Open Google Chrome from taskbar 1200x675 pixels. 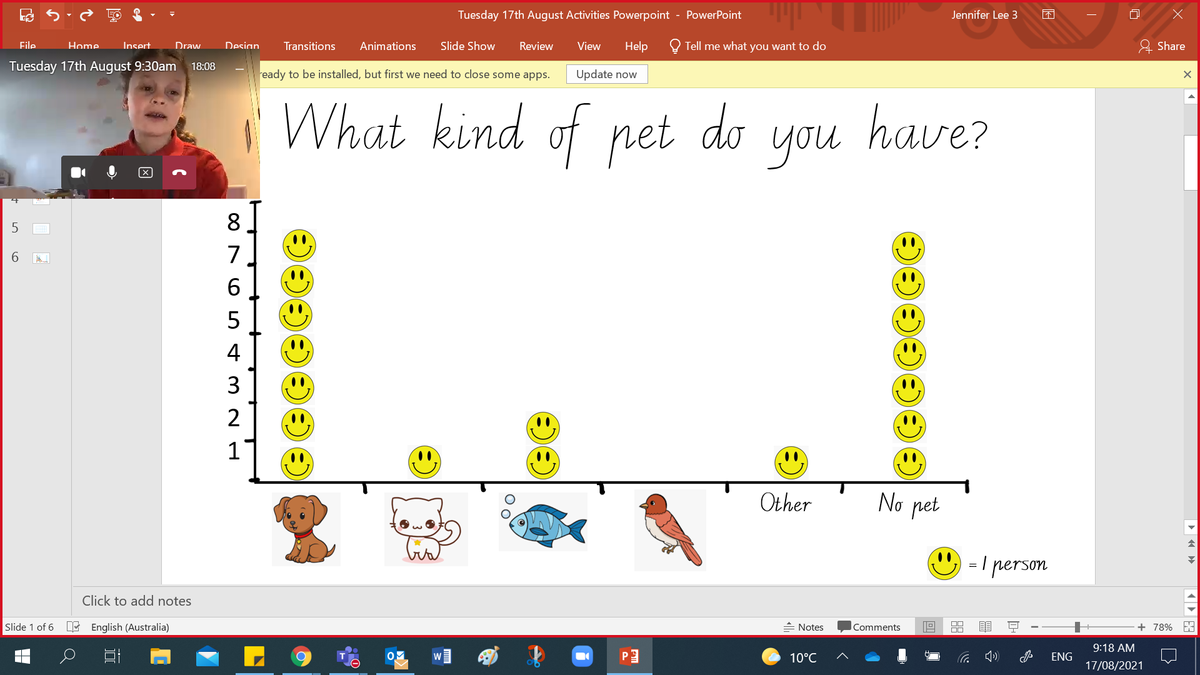300,656
